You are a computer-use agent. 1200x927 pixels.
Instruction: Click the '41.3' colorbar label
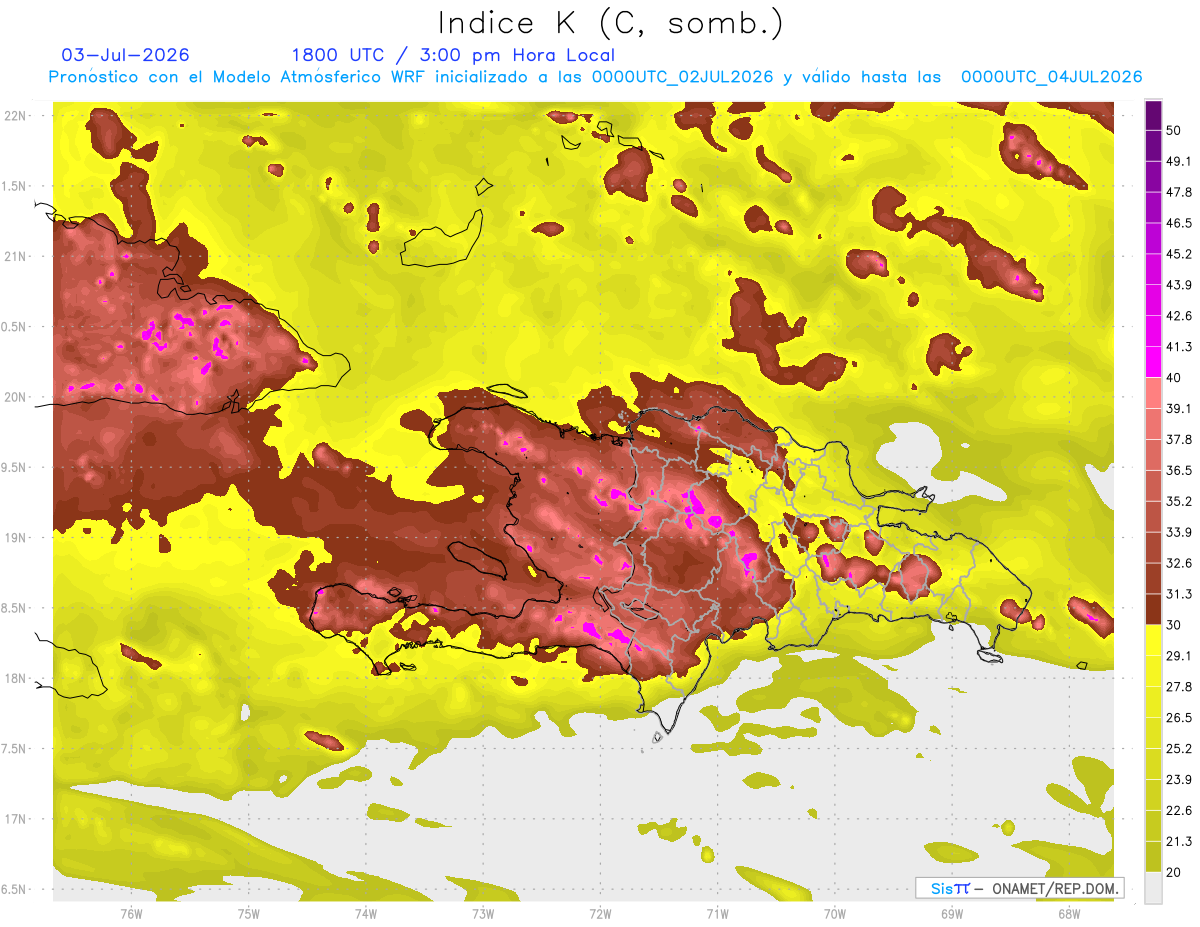pos(1179,347)
